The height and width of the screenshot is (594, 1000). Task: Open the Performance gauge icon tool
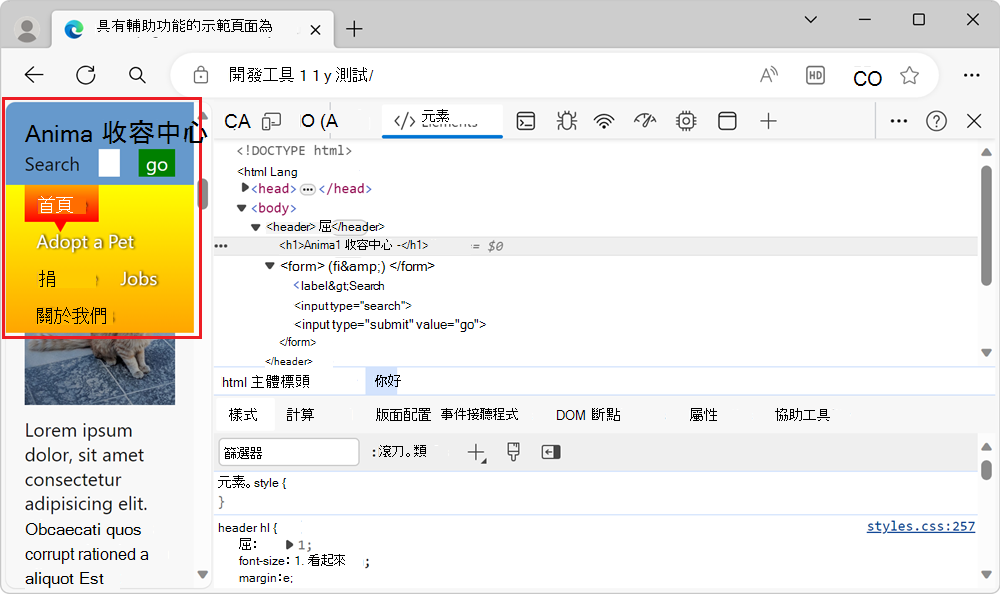[645, 121]
